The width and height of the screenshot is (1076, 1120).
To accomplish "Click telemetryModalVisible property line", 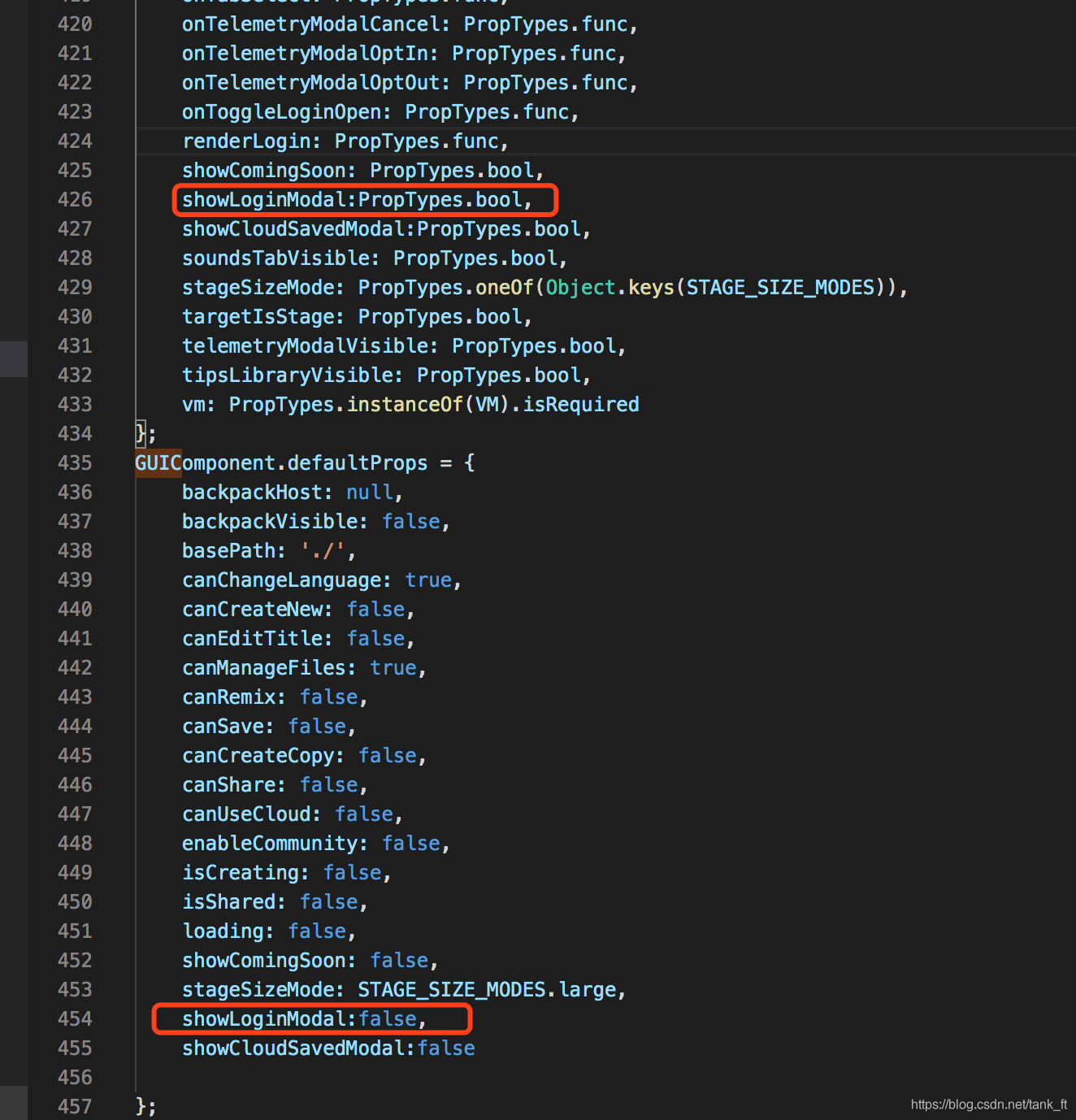I will [404, 346].
